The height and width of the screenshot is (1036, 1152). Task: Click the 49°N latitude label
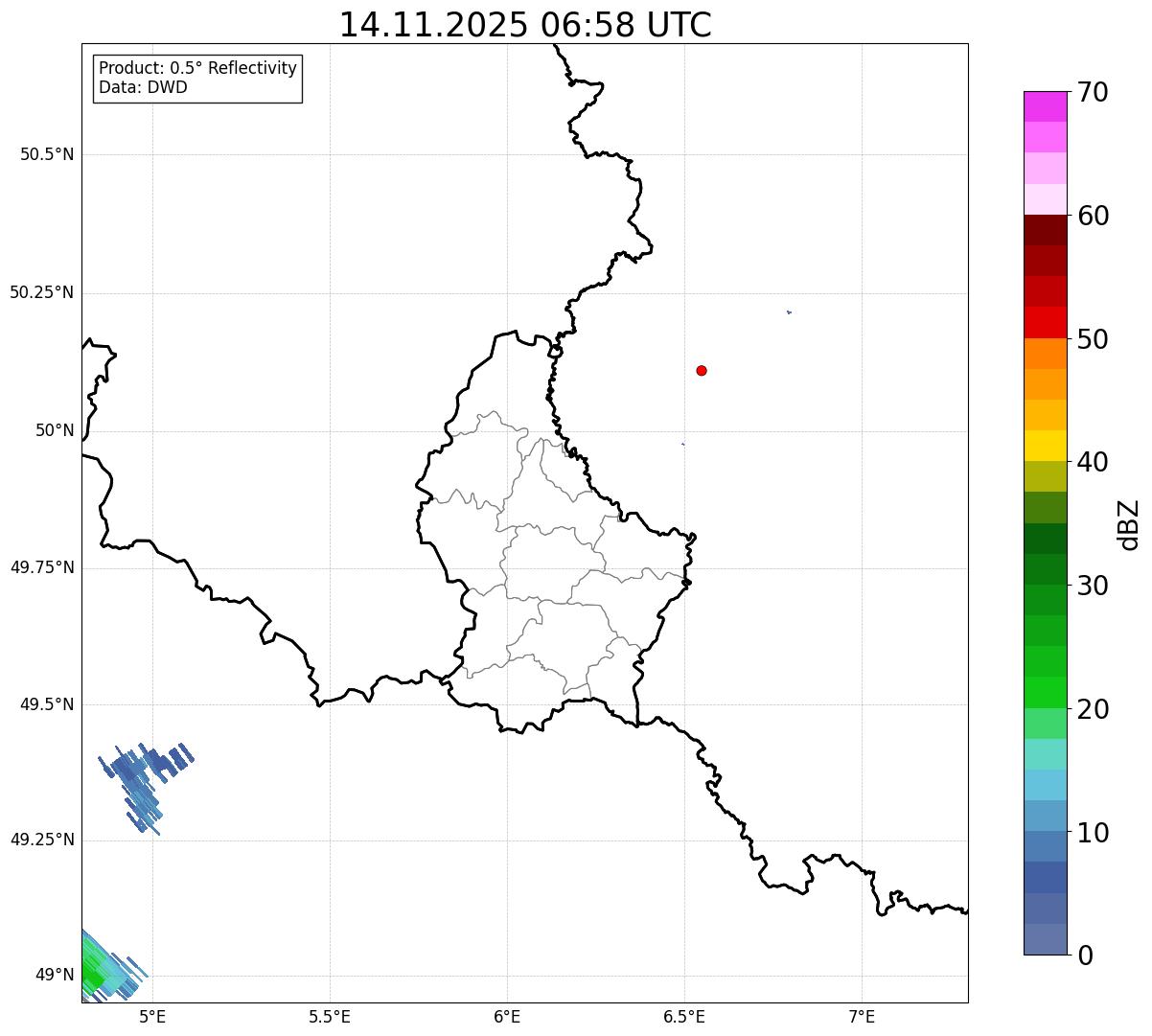(x=55, y=976)
